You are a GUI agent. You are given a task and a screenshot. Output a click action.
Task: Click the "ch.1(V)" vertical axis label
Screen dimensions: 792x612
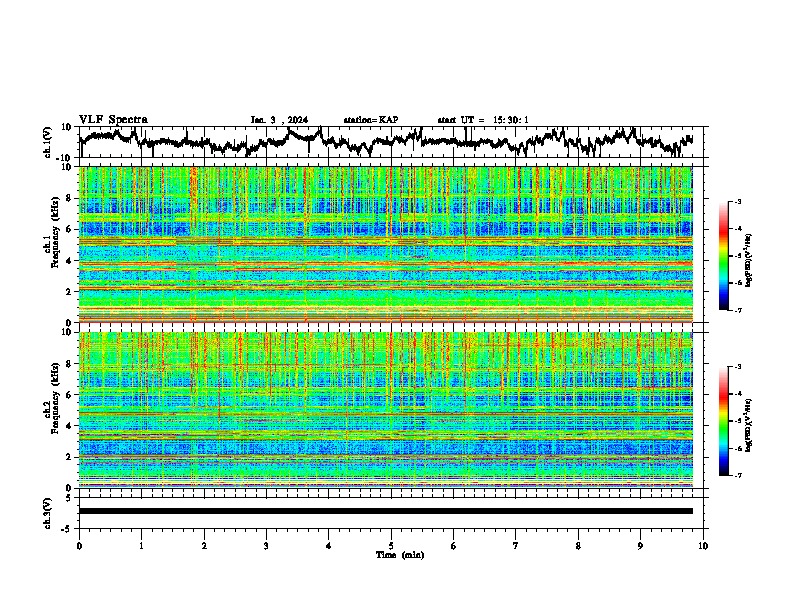pos(48,142)
